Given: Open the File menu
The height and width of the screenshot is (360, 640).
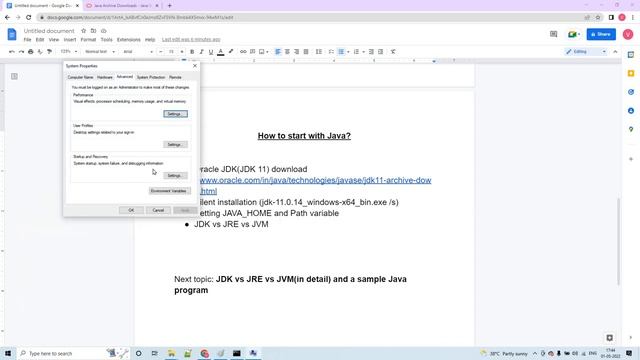Looking at the screenshot, I should coord(27,40).
